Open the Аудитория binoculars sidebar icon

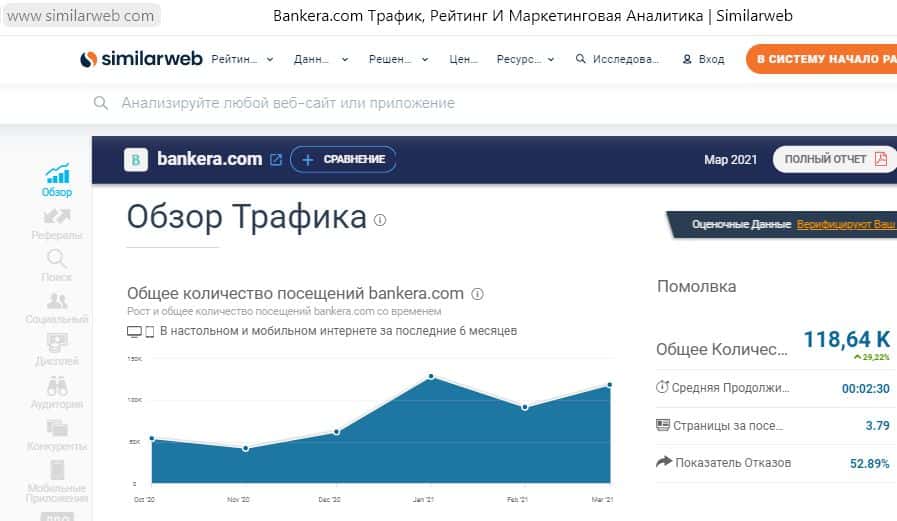(57, 387)
